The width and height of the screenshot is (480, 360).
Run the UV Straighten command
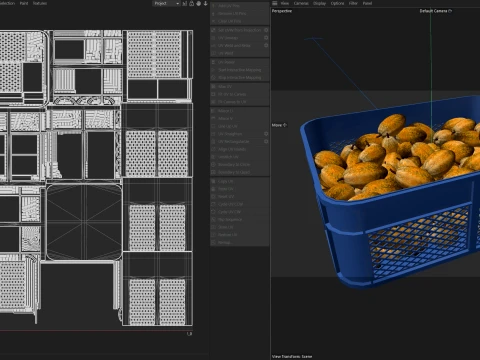[237, 134]
